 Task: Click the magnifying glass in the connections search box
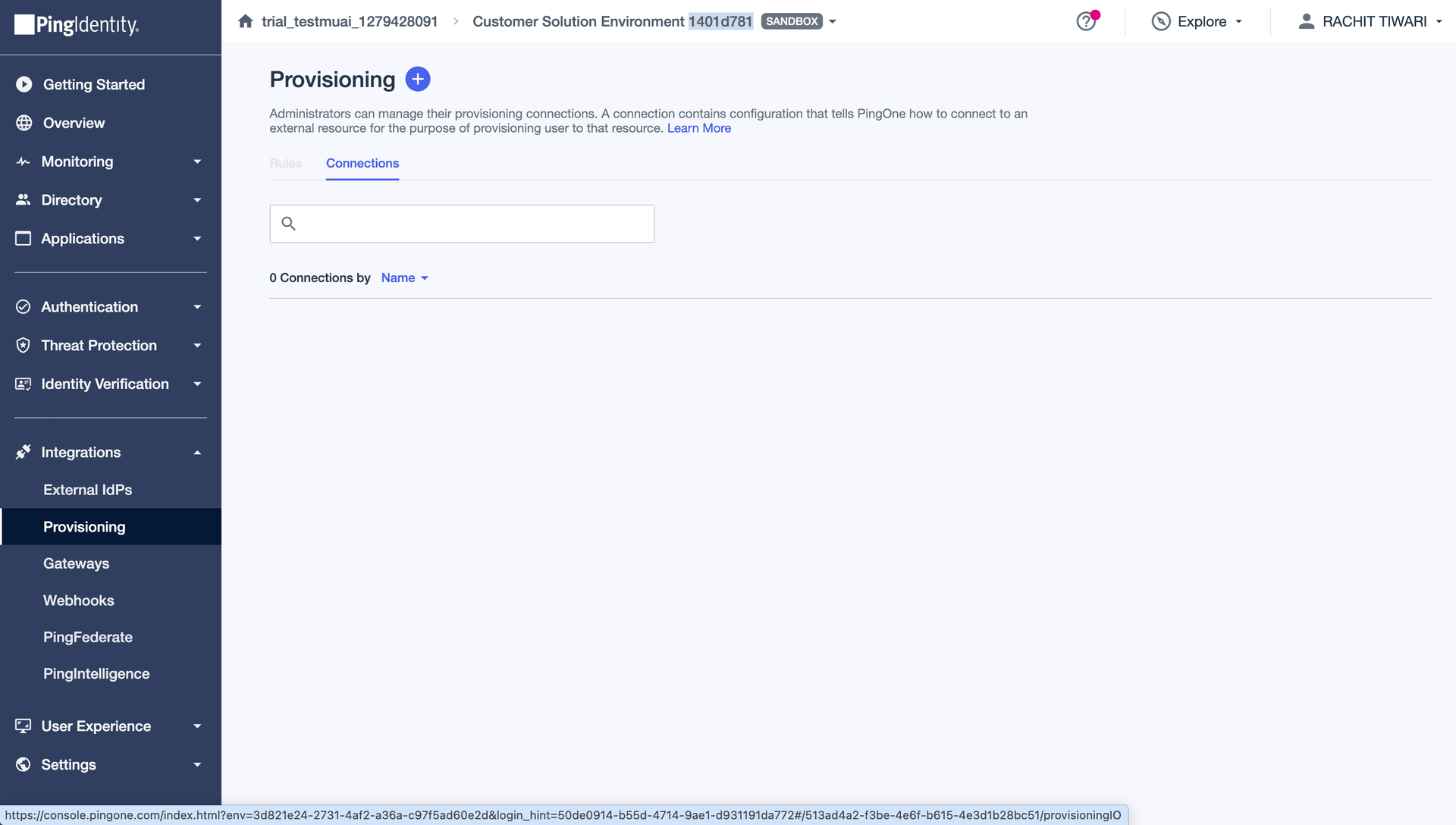pyautogui.click(x=289, y=223)
